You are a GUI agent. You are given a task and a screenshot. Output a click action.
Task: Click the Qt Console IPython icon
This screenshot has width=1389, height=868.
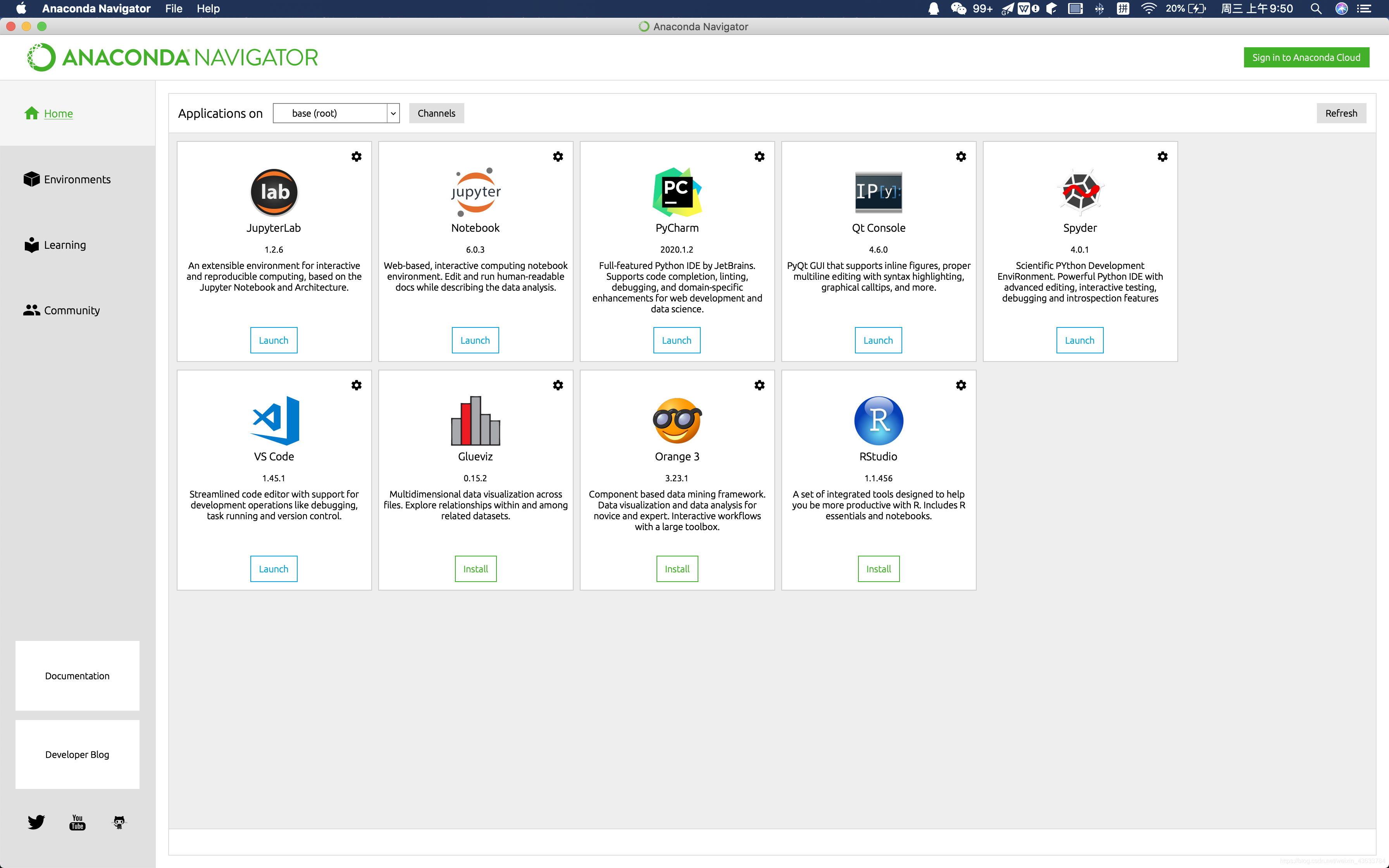point(878,192)
